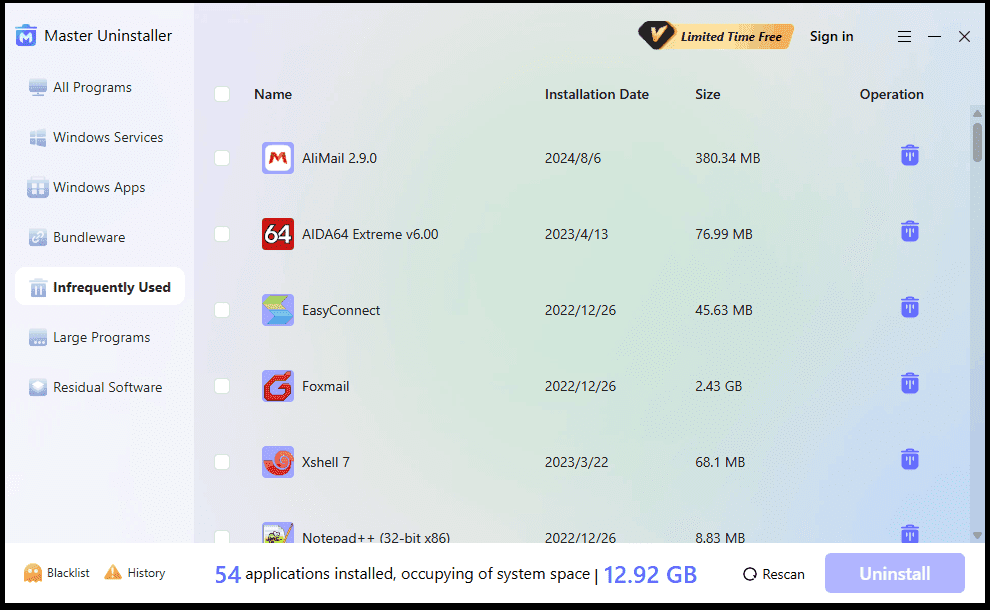Open the History warning icon
This screenshot has height=610, width=990.
(x=113, y=573)
